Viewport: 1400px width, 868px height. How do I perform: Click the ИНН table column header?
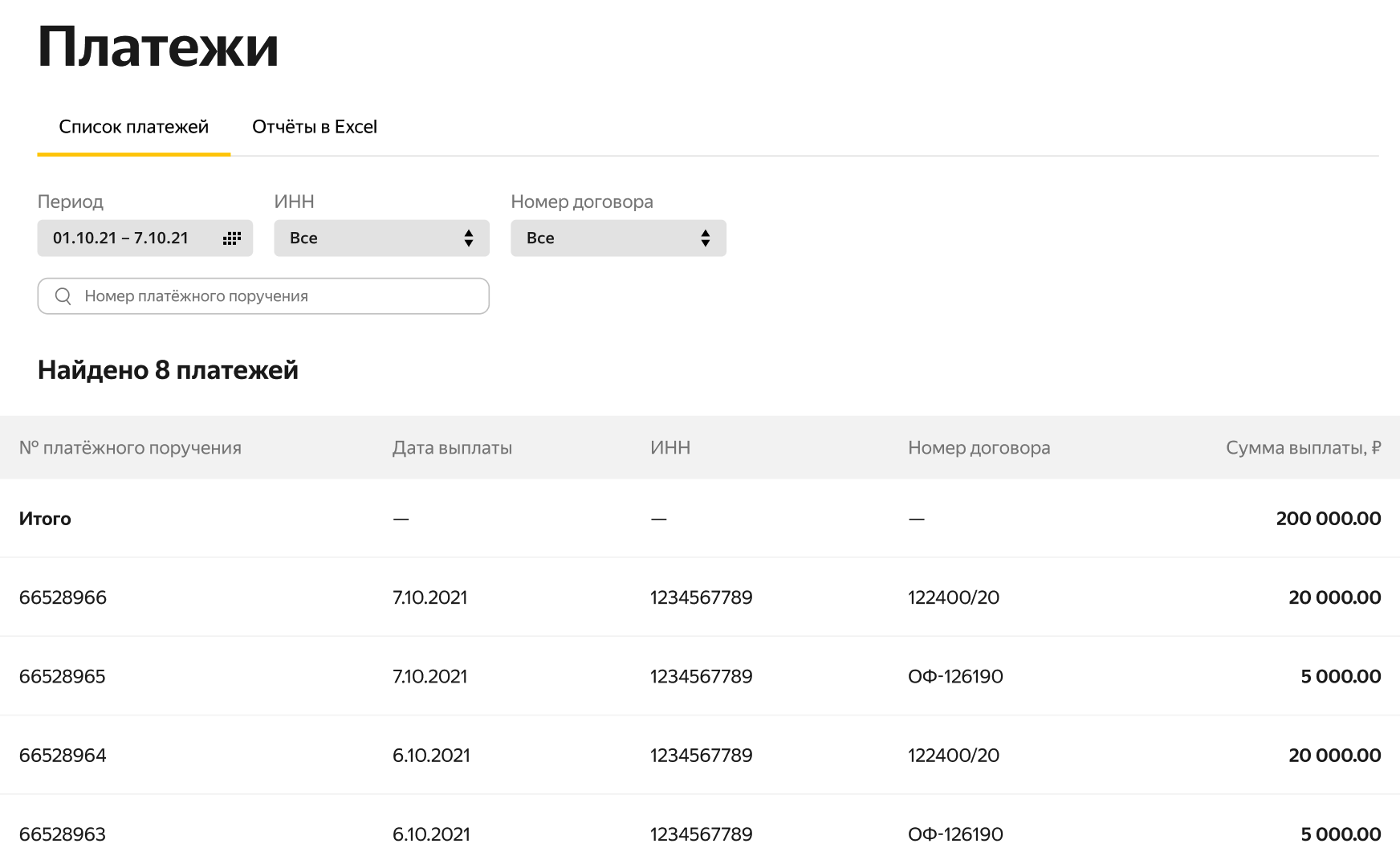[x=670, y=448]
